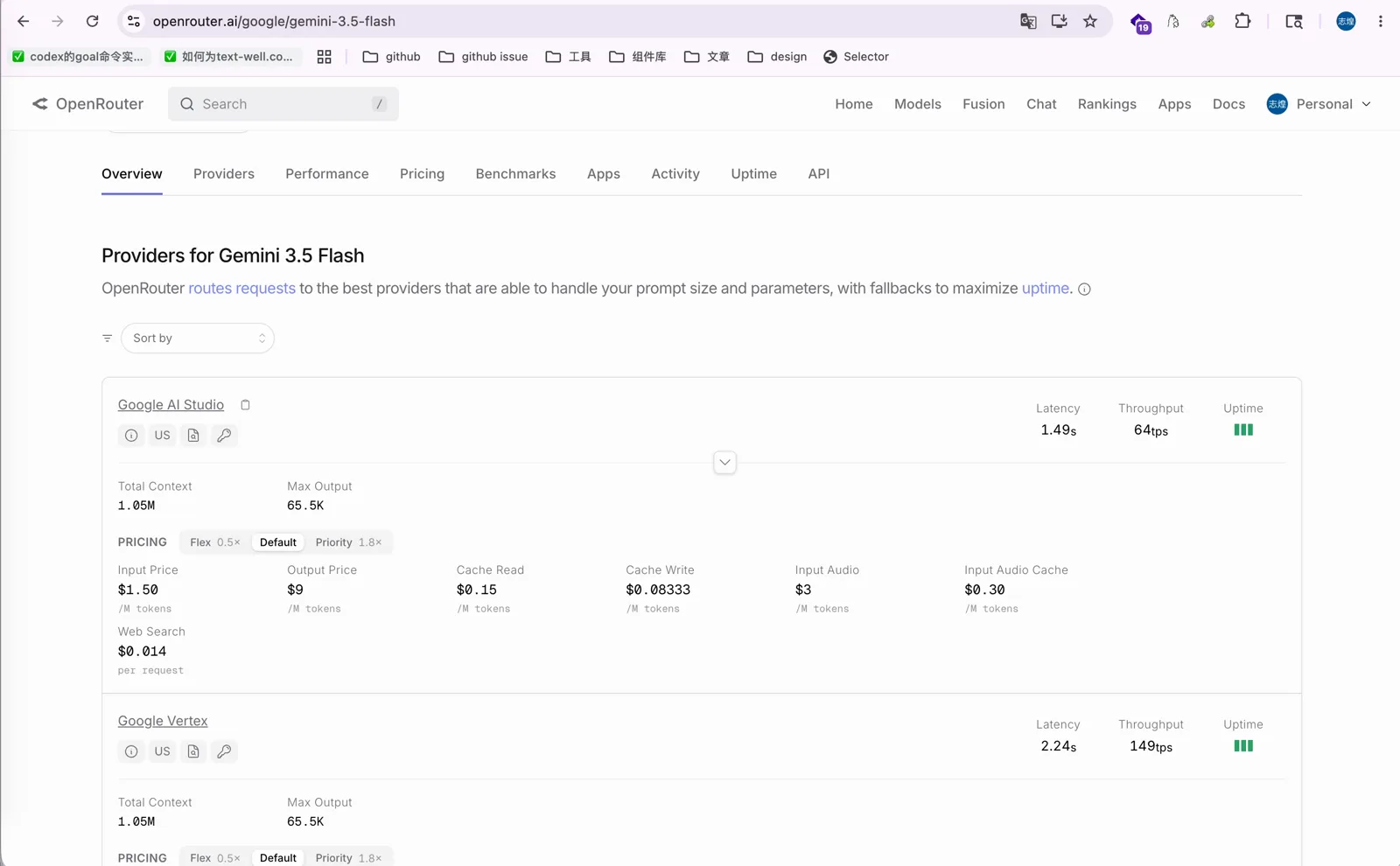The image size is (1400, 866).
Task: Click the info icon under Google Vertex
Action: tap(131, 751)
